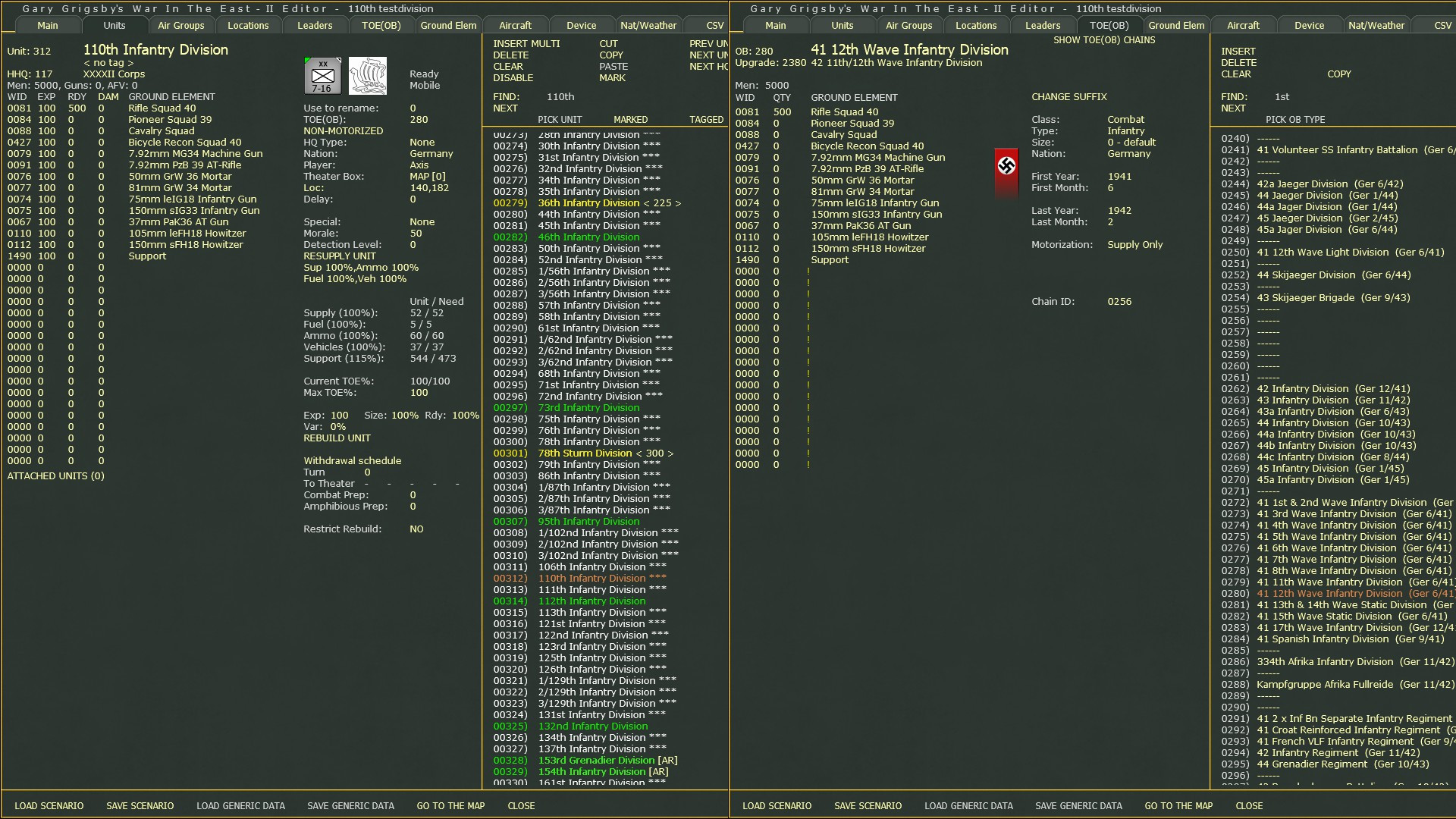
Task: Toggle the Restrict Rebuild setting
Action: 416,529
